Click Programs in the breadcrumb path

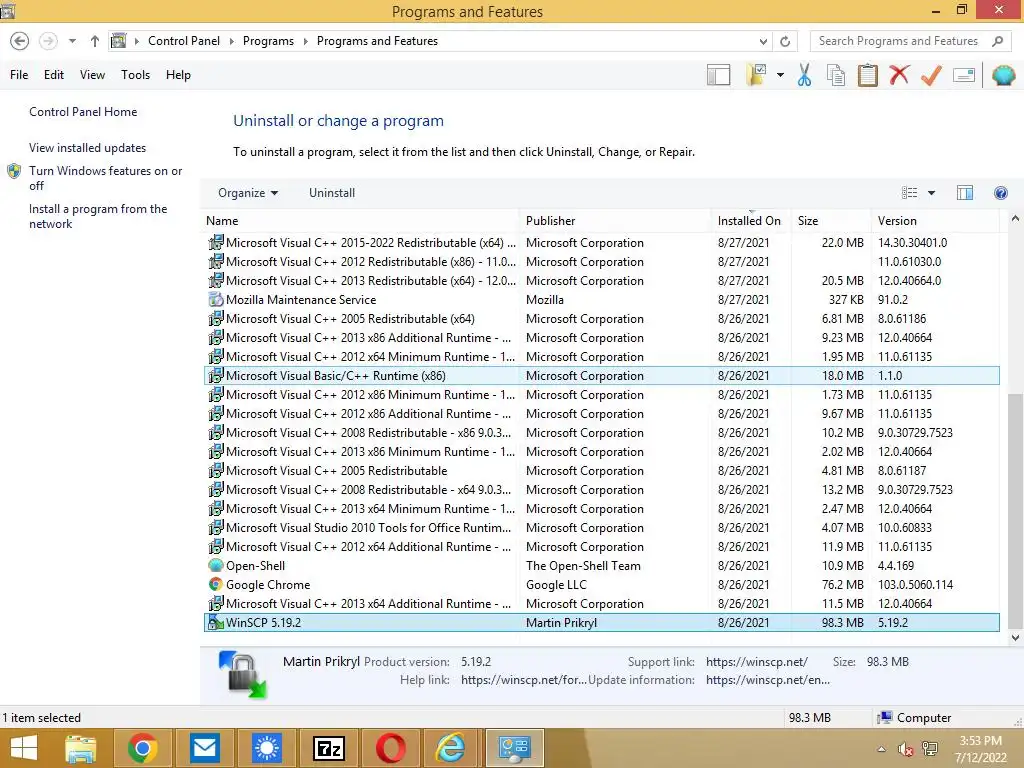point(268,41)
